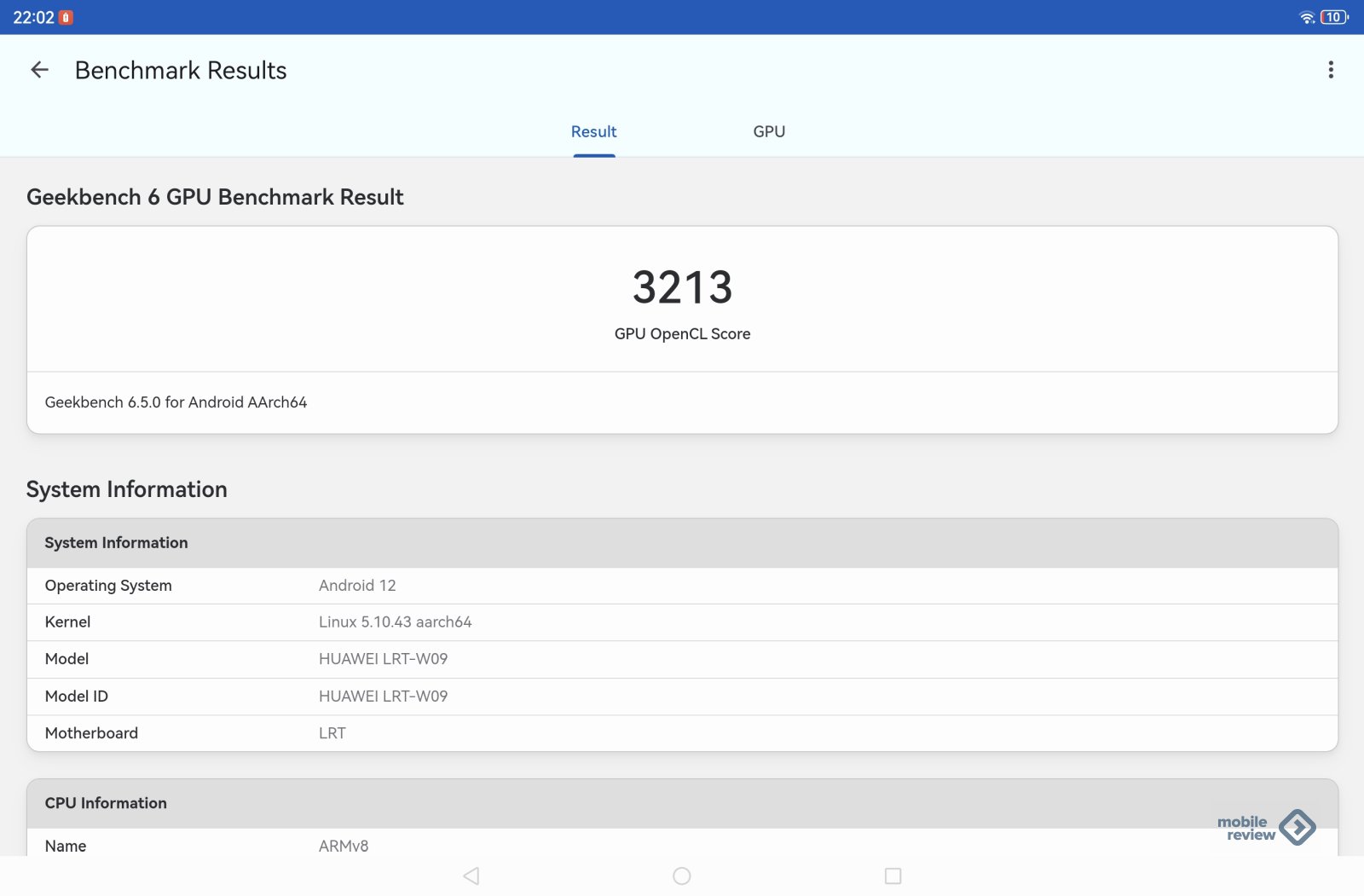This screenshot has width=1364, height=896.
Task: Select the Operating System Android 12 row
Action: [682, 586]
